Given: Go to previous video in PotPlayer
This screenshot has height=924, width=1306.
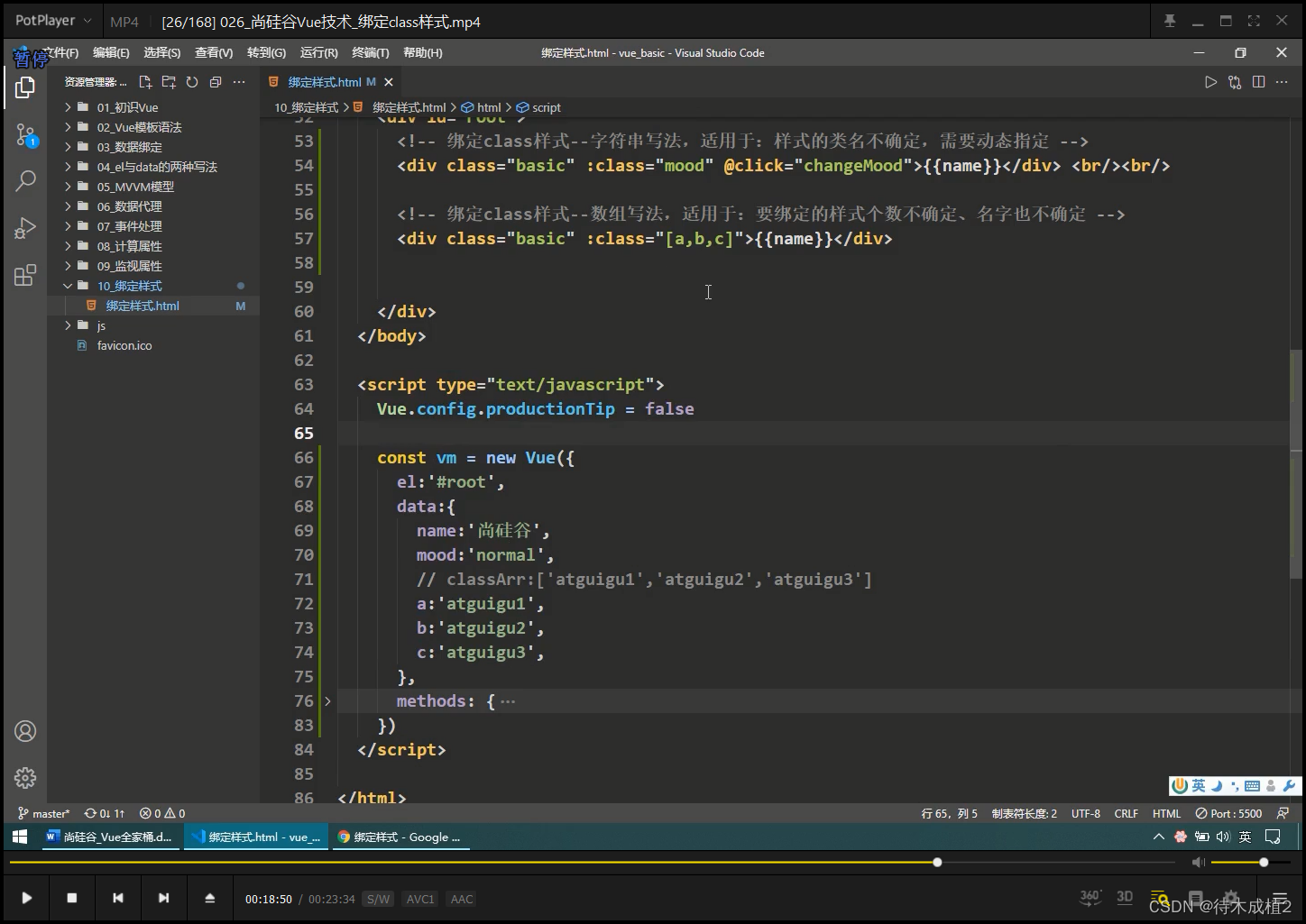Looking at the screenshot, I should (118, 898).
